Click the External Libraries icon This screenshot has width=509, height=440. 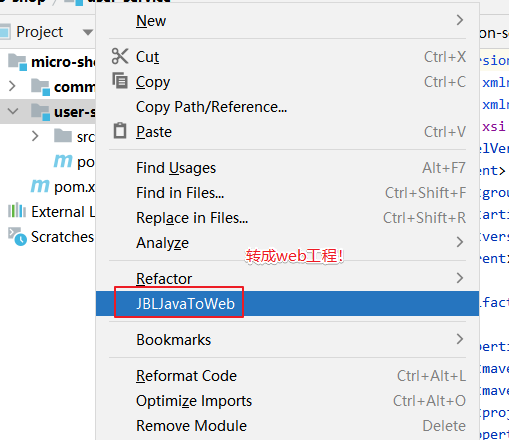point(17,210)
